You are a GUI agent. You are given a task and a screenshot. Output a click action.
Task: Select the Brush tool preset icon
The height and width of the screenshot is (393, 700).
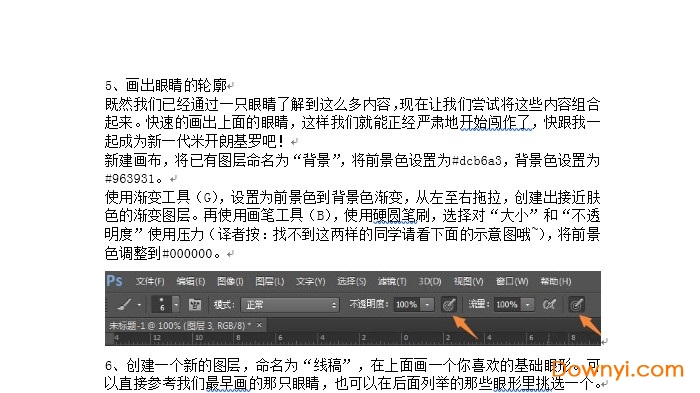click(x=124, y=305)
